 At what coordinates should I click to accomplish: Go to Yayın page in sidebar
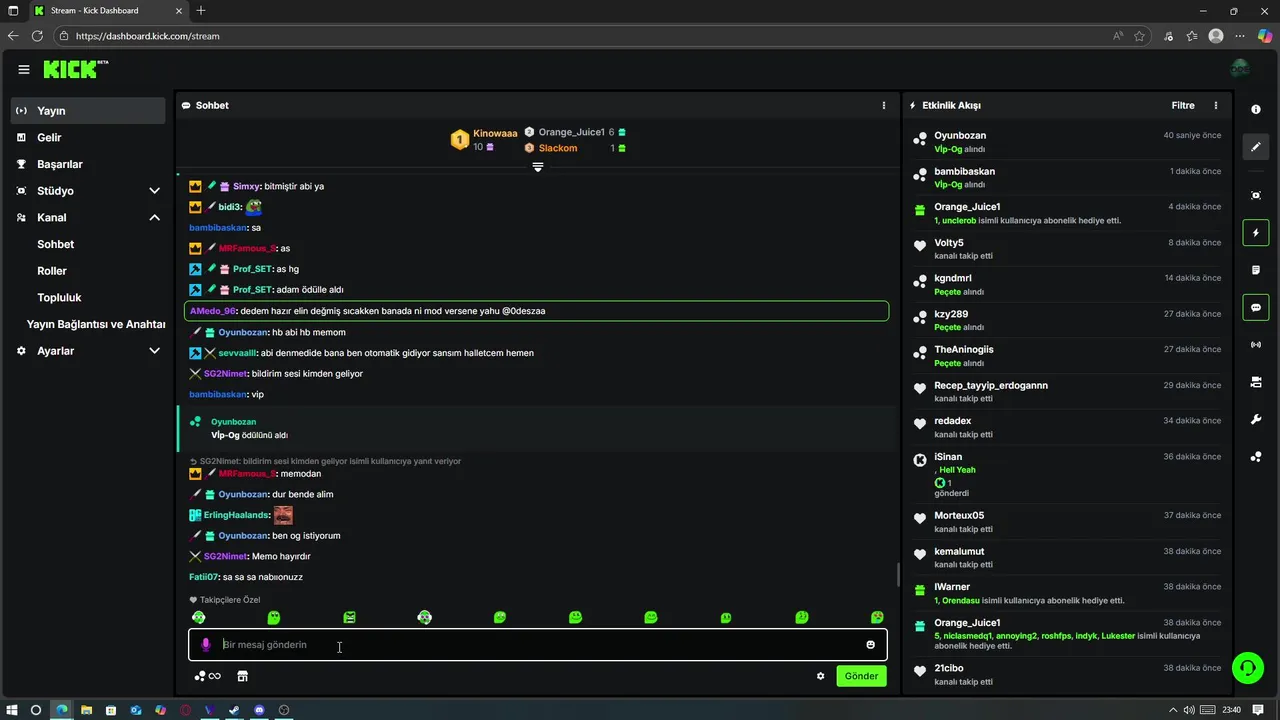tap(88, 111)
